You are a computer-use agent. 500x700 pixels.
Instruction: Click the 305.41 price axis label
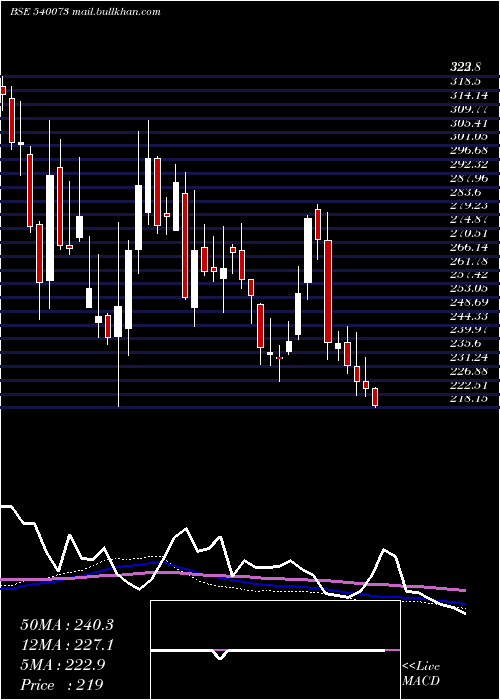click(469, 123)
